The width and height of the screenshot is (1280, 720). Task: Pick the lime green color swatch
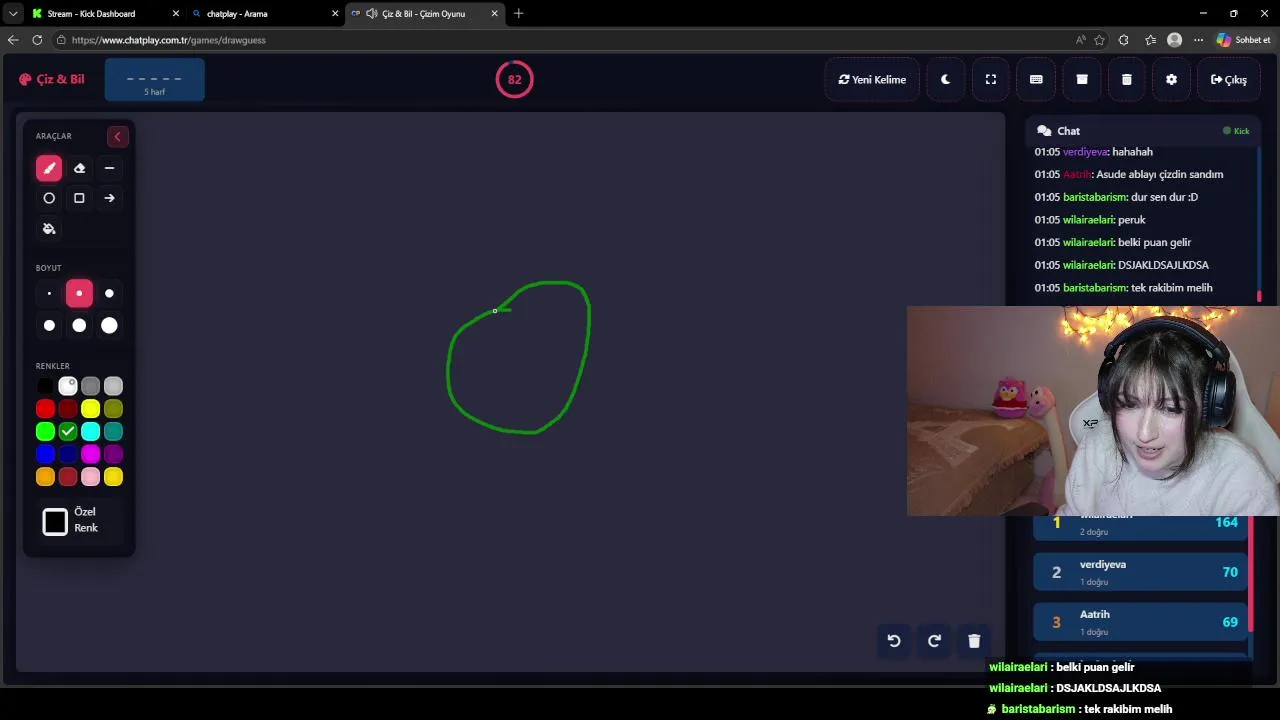tap(45, 432)
